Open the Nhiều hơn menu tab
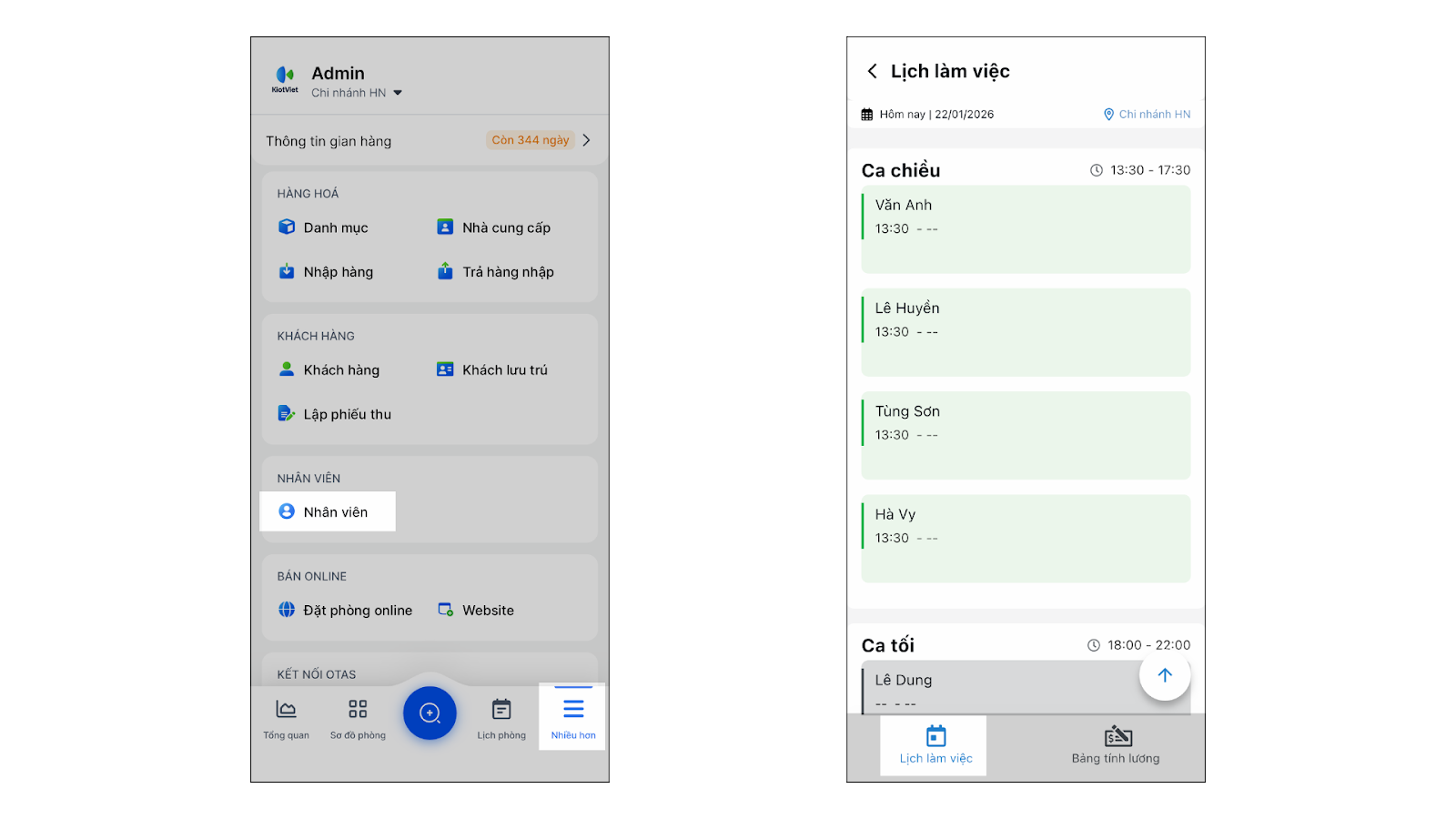 (572, 718)
